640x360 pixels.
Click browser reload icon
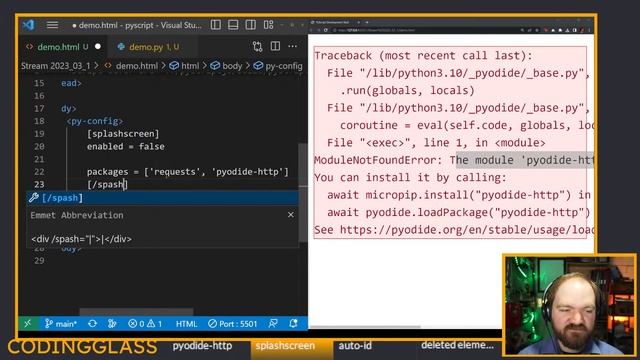[326, 30]
